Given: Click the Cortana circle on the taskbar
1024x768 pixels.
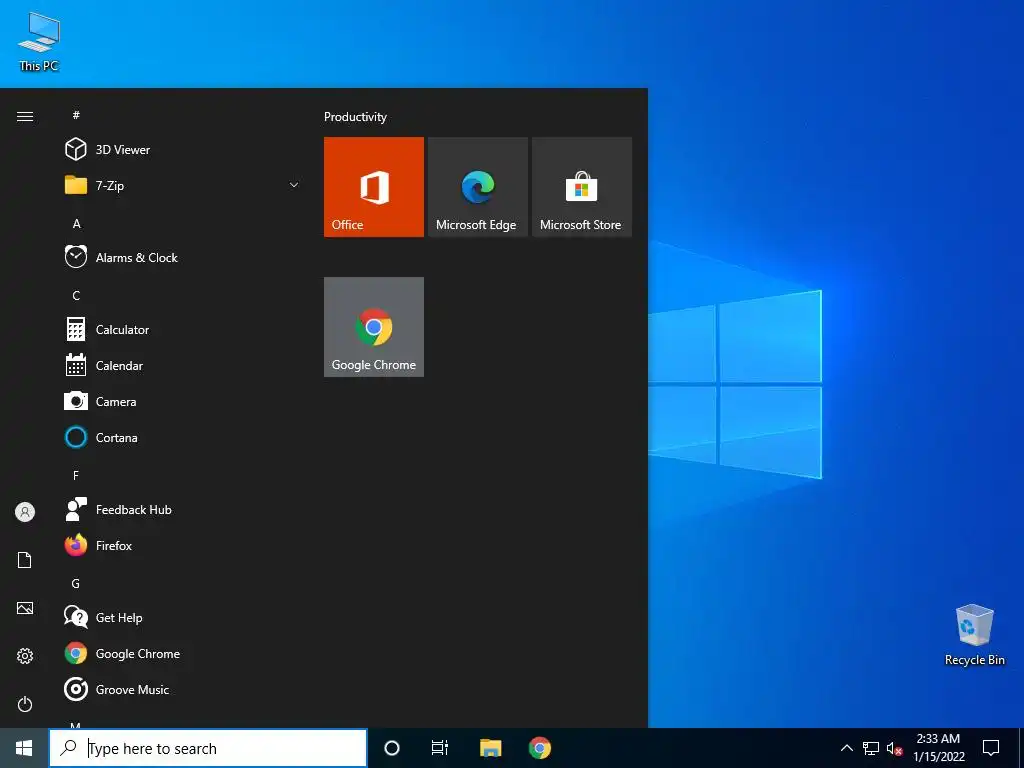Looking at the screenshot, I should coord(392,748).
